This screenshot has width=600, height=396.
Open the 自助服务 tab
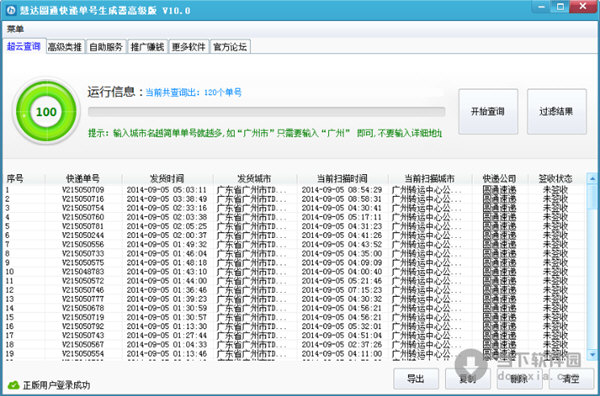pyautogui.click(x=106, y=47)
